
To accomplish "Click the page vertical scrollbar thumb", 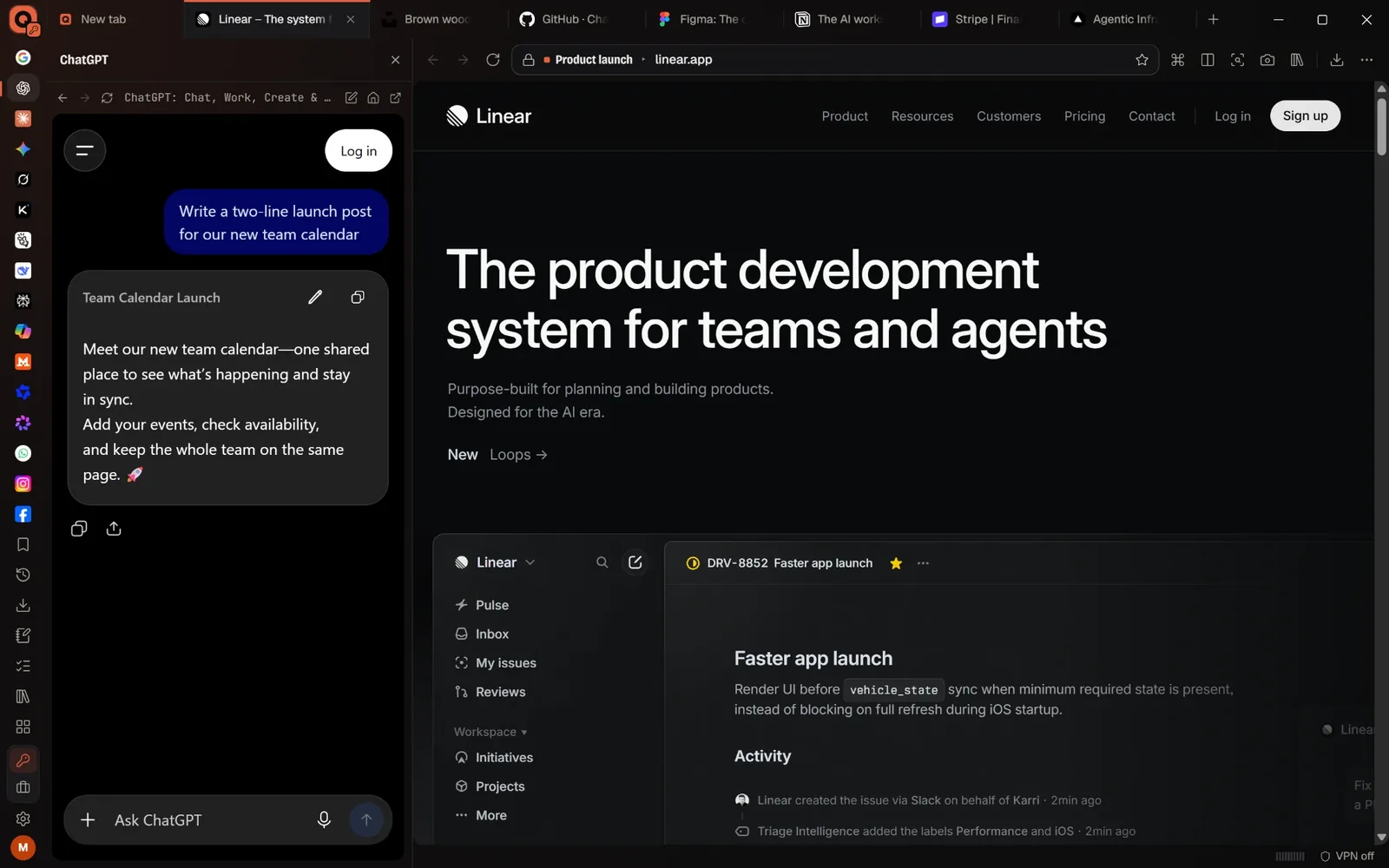I will pos(1381,126).
